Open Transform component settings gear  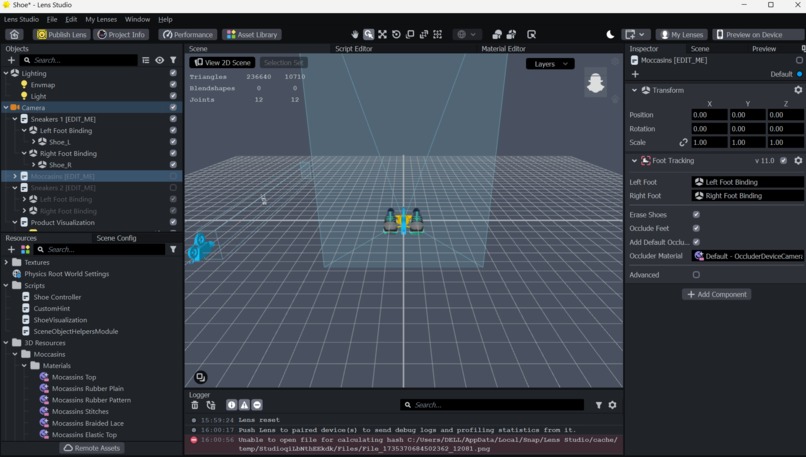click(x=798, y=90)
